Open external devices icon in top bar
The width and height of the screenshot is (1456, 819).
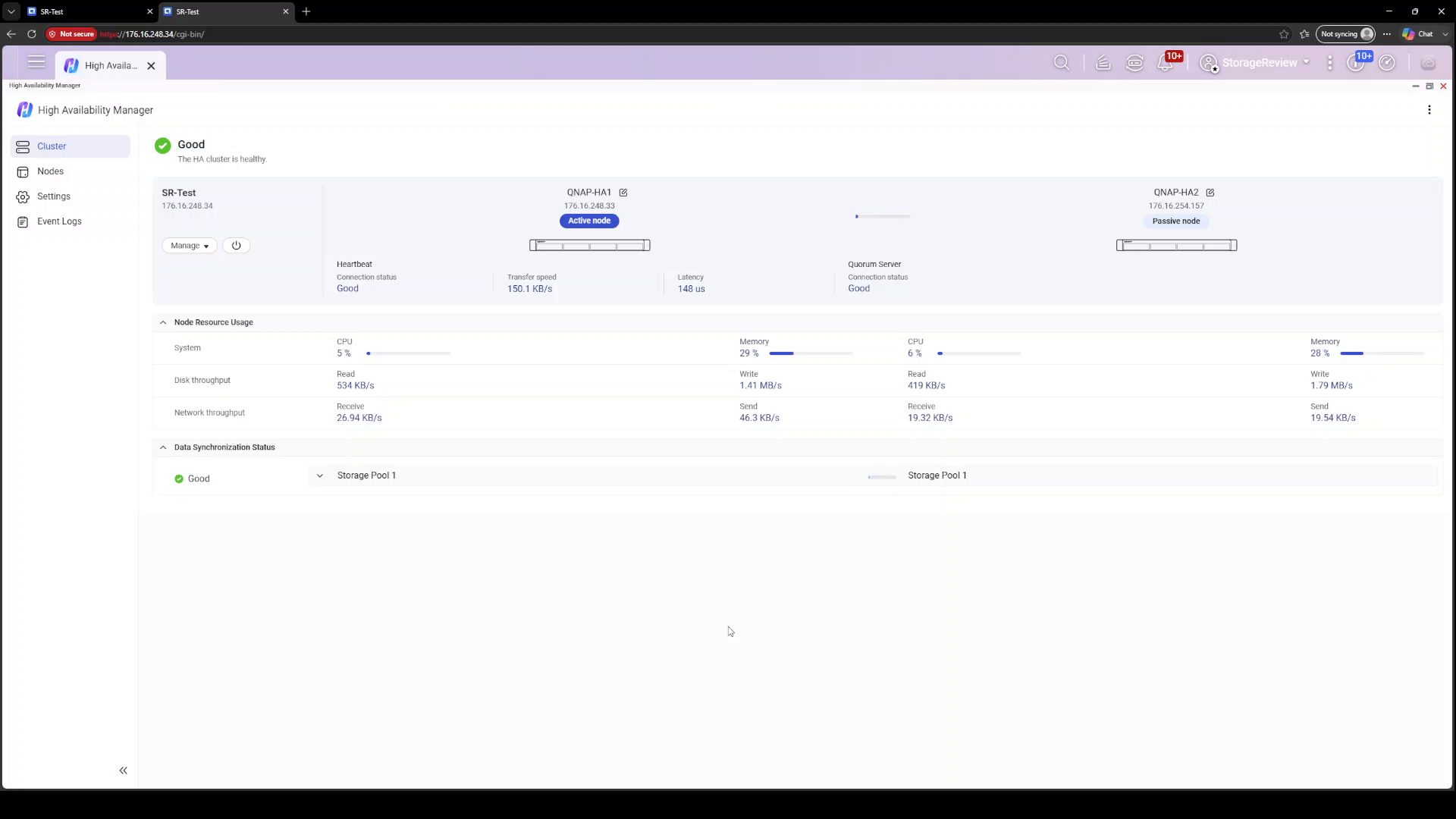tap(1135, 63)
